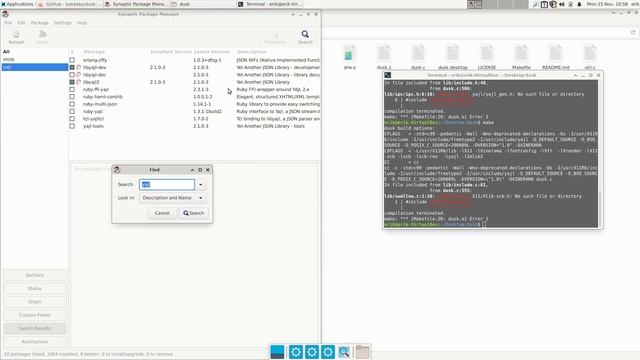Open the util.c file icon

click(590, 54)
